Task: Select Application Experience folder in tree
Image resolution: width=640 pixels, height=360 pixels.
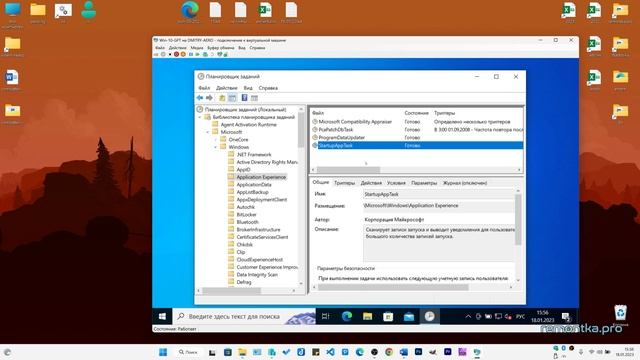Action: tap(261, 177)
